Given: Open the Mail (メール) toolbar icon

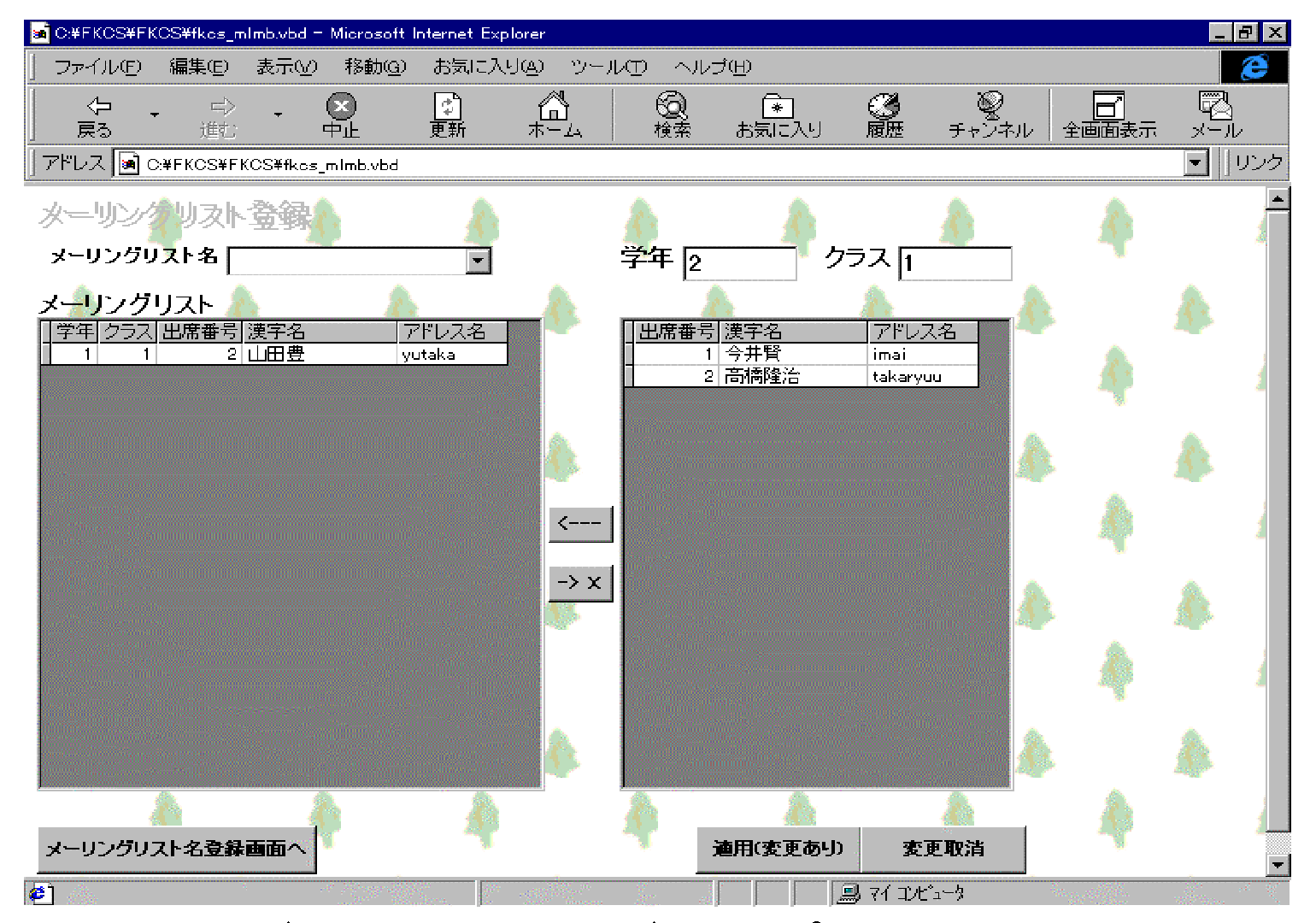Looking at the screenshot, I should coord(1215,115).
